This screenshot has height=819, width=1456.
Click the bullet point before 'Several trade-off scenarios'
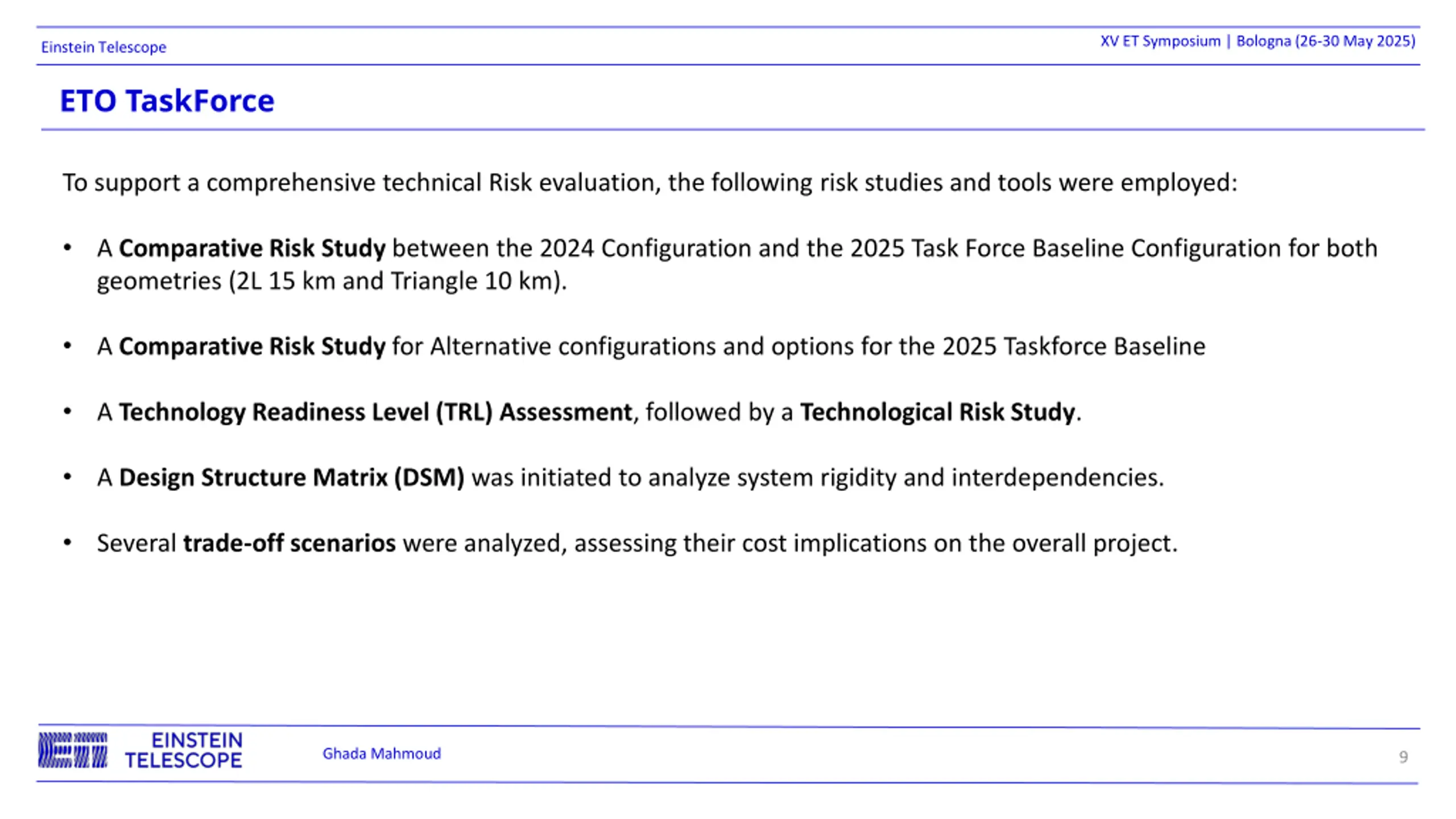click(x=68, y=543)
